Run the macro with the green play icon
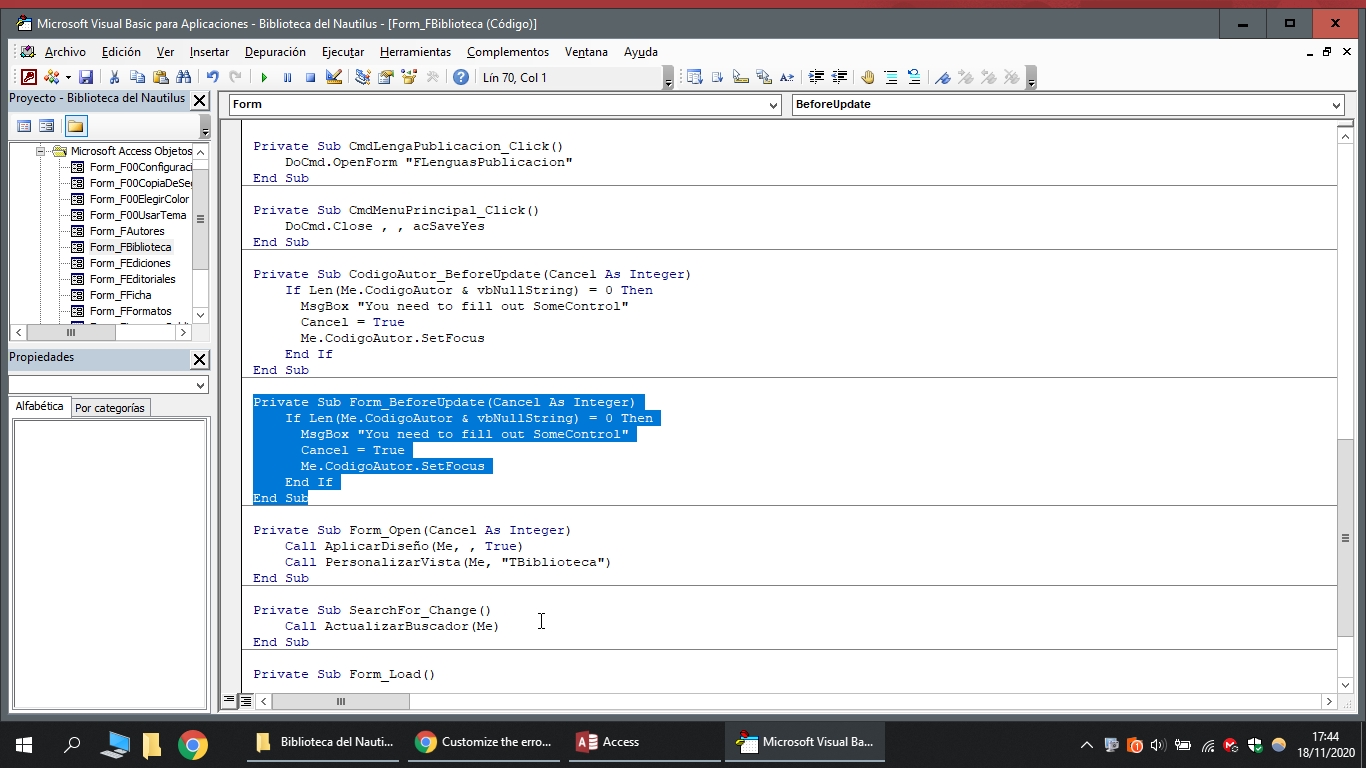 264,77
